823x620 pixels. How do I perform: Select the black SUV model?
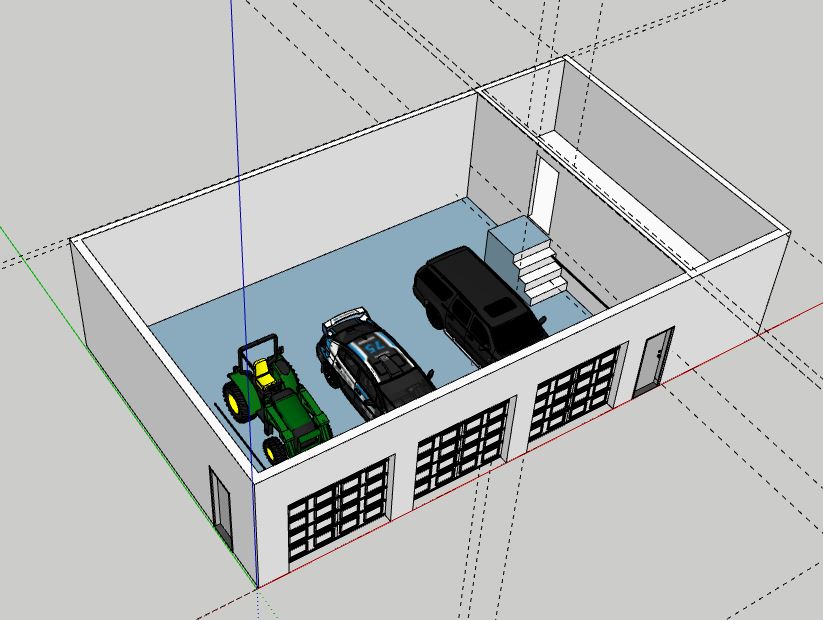(x=478, y=306)
